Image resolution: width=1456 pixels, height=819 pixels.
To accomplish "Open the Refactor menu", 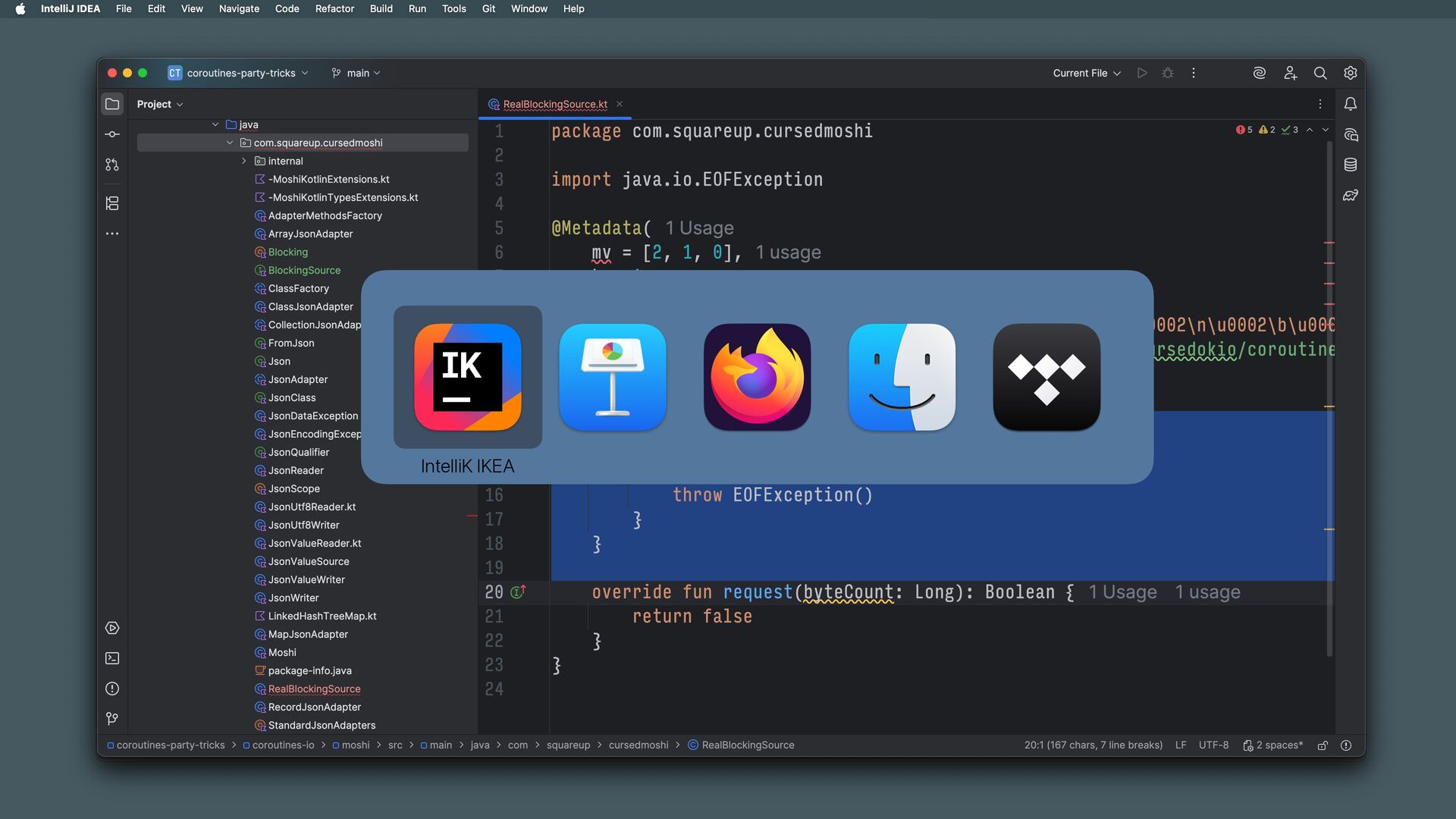I will coord(334,8).
